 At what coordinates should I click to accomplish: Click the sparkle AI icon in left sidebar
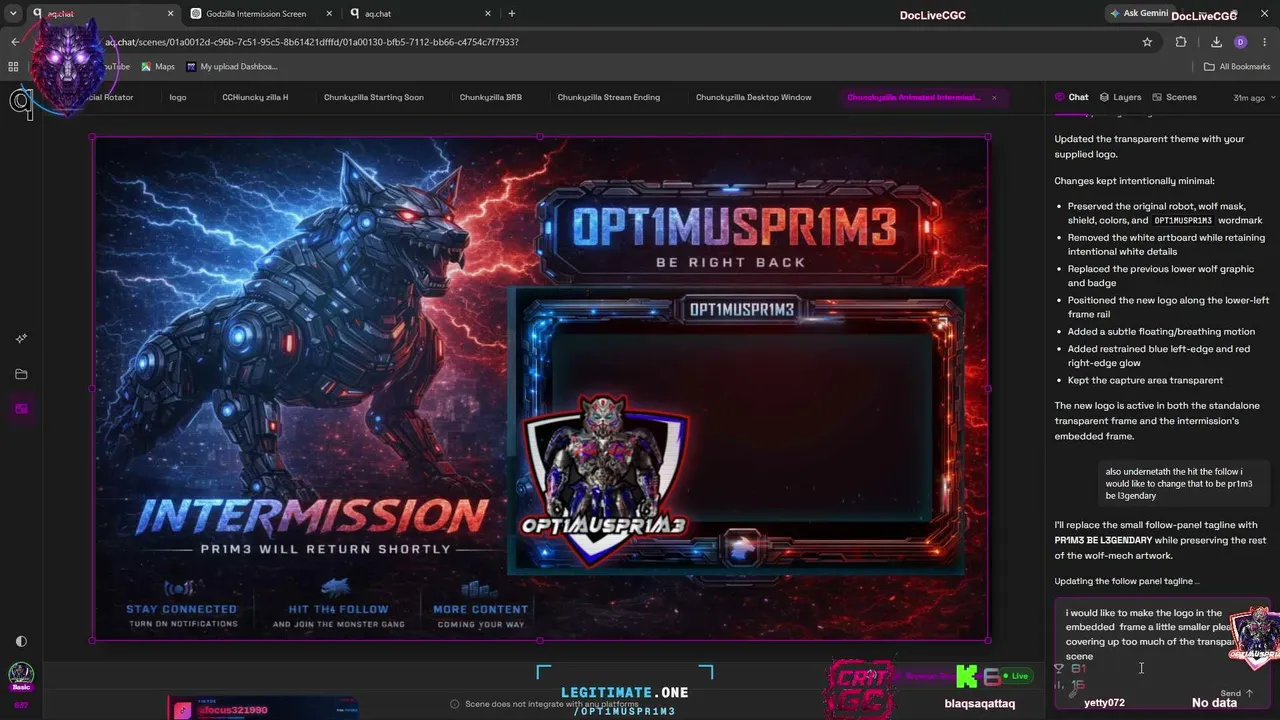click(21, 339)
